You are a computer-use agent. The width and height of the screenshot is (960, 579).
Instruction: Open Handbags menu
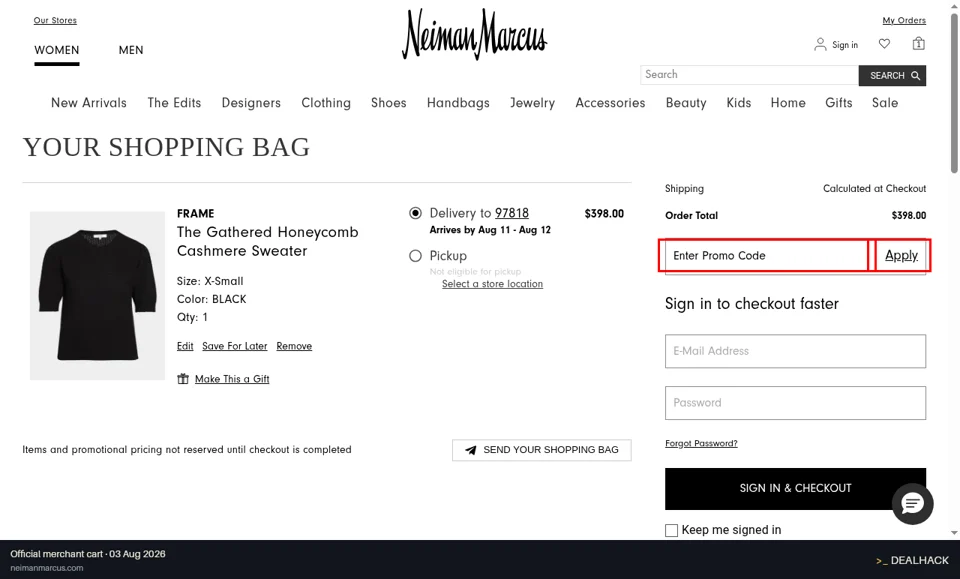tap(458, 103)
